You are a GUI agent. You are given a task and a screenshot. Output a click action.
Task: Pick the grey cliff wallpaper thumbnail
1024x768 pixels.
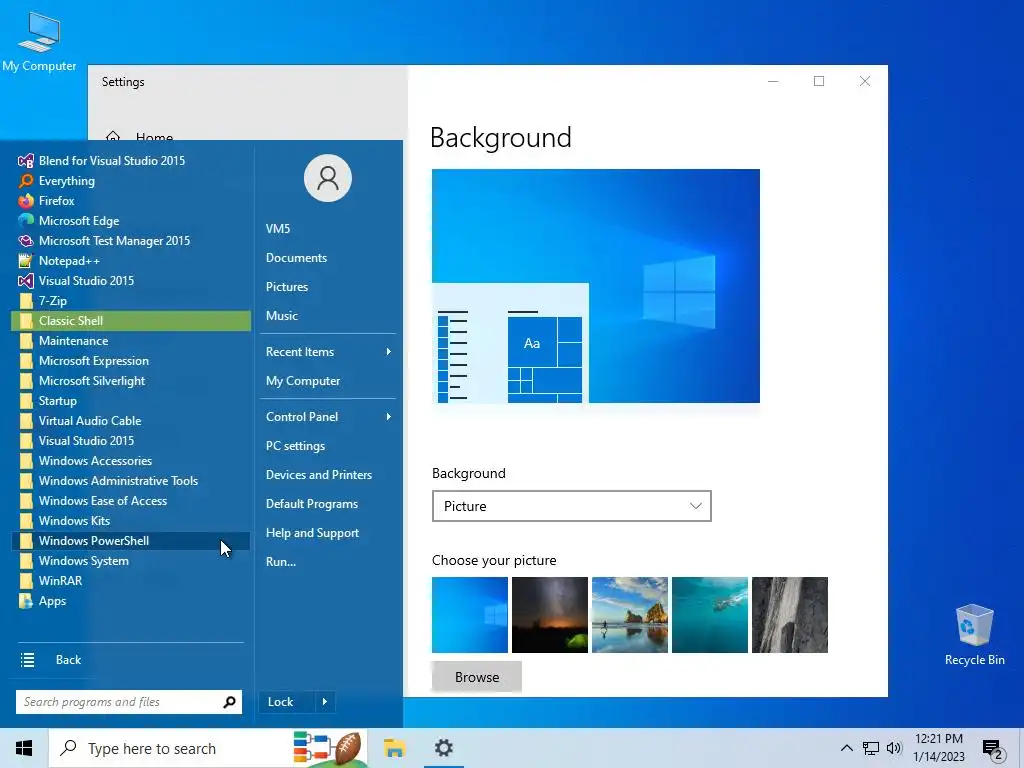790,615
